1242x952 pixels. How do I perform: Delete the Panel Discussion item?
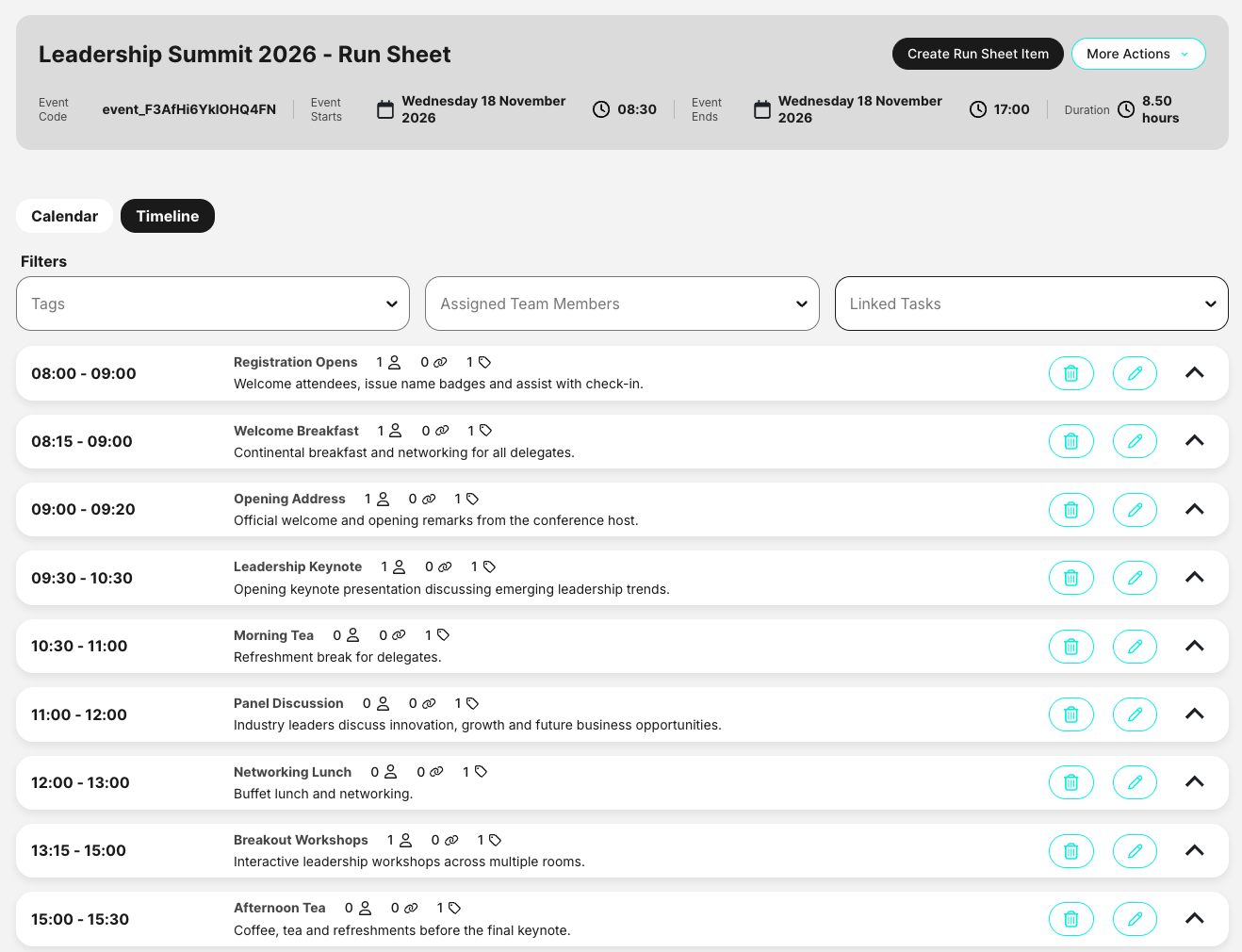[x=1070, y=714]
